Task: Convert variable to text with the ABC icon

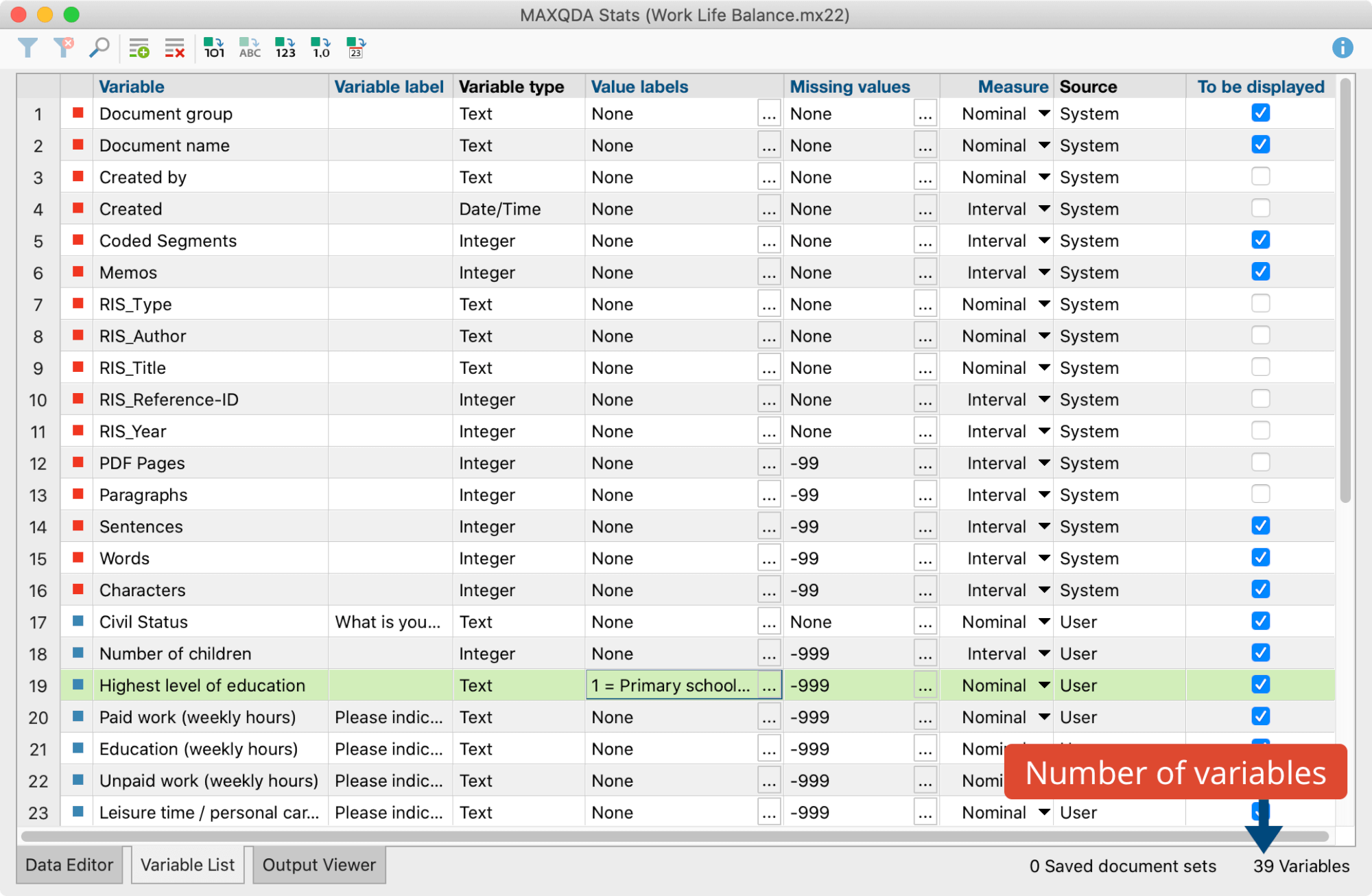Action: pos(249,48)
